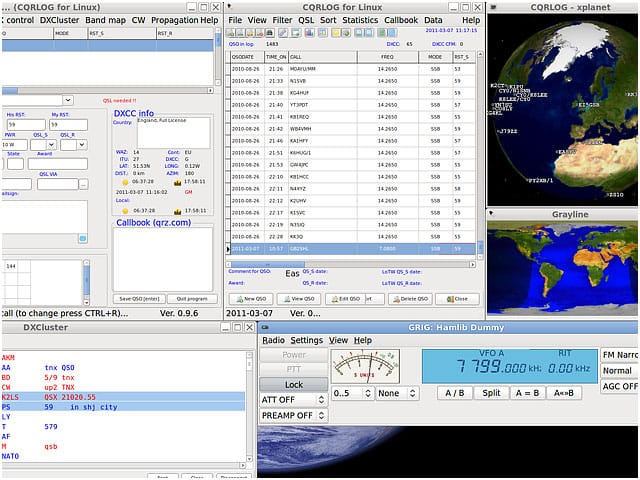640x480 pixels.
Task: Click the green square icon near the toolbar end
Action: pyautogui.click(x=382, y=33)
